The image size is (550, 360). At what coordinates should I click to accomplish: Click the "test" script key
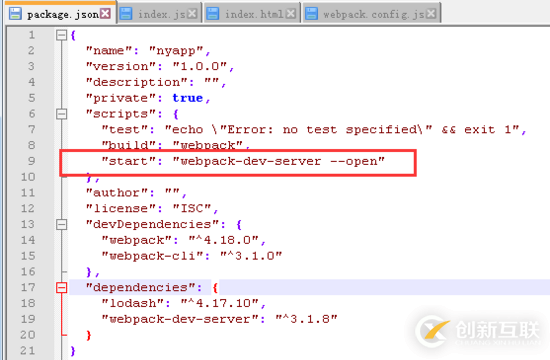pos(124,129)
